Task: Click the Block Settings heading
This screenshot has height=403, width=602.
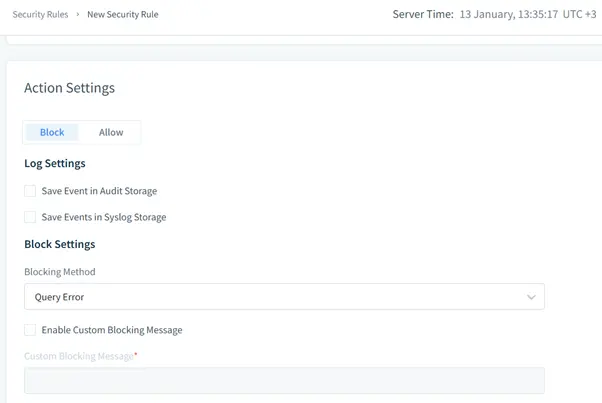Action: (59, 244)
